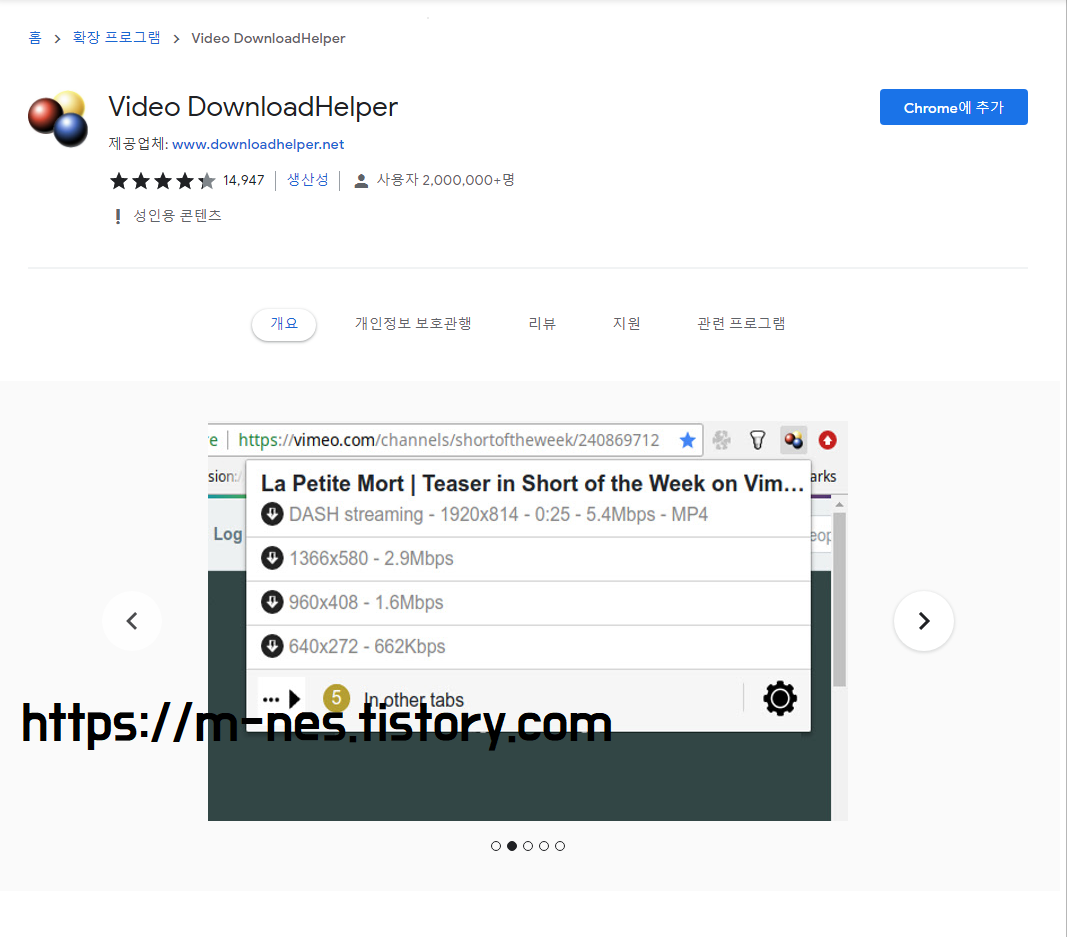Open the www.downloadhelper.net provider link
Viewport: 1067px width, 937px height.
click(x=258, y=144)
